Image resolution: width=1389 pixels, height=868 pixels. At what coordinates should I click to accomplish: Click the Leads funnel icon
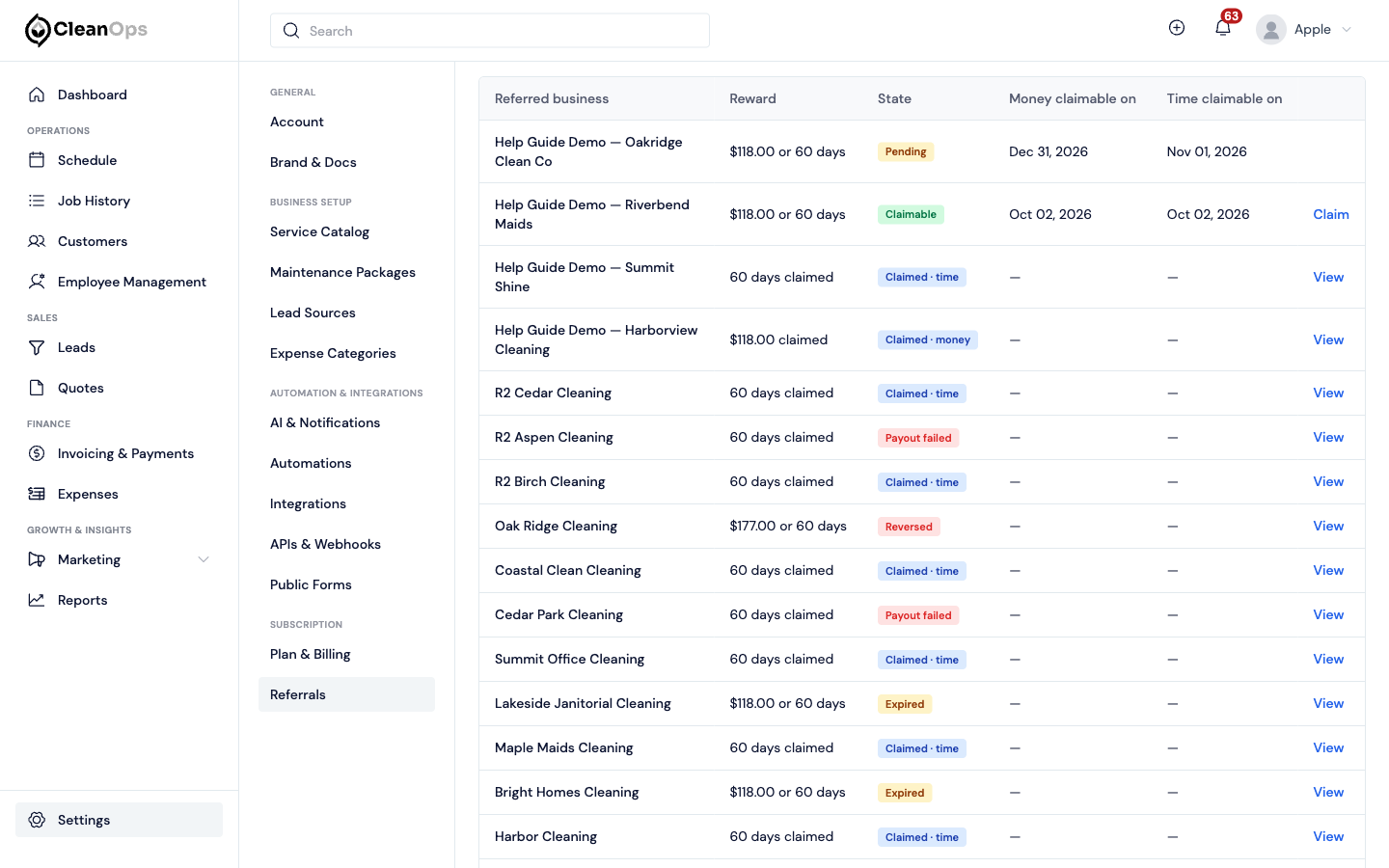(37, 347)
